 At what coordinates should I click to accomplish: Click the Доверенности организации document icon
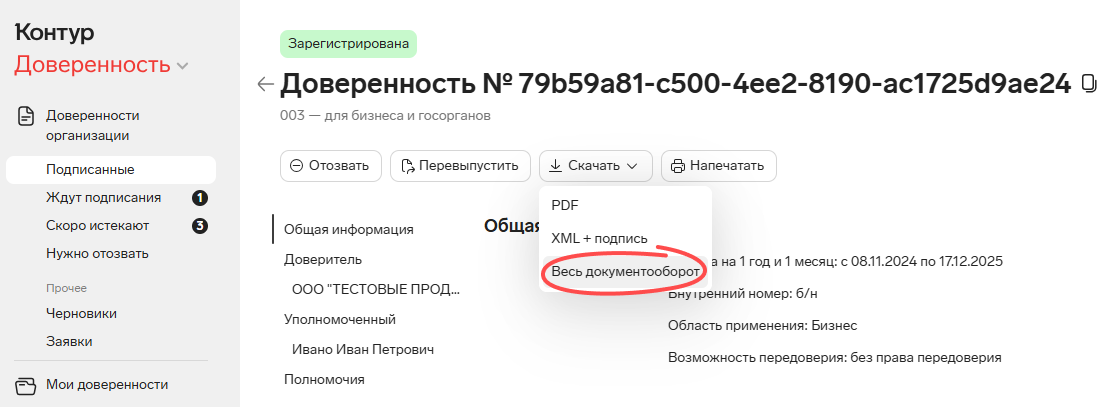(x=25, y=116)
